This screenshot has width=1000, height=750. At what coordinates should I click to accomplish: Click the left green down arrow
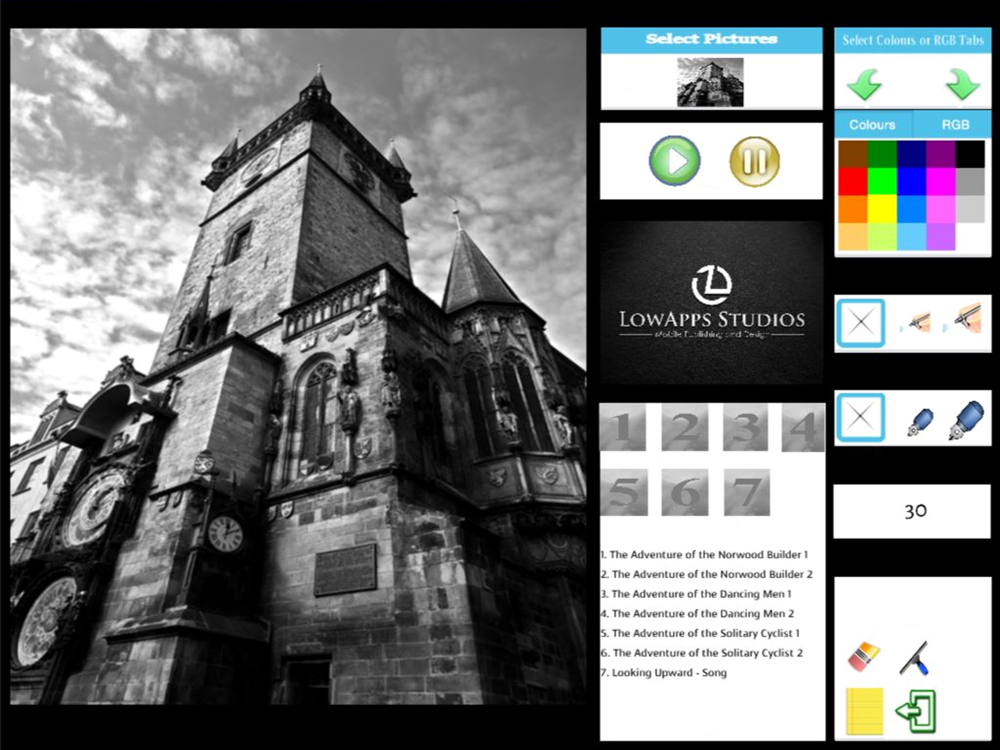[x=864, y=84]
